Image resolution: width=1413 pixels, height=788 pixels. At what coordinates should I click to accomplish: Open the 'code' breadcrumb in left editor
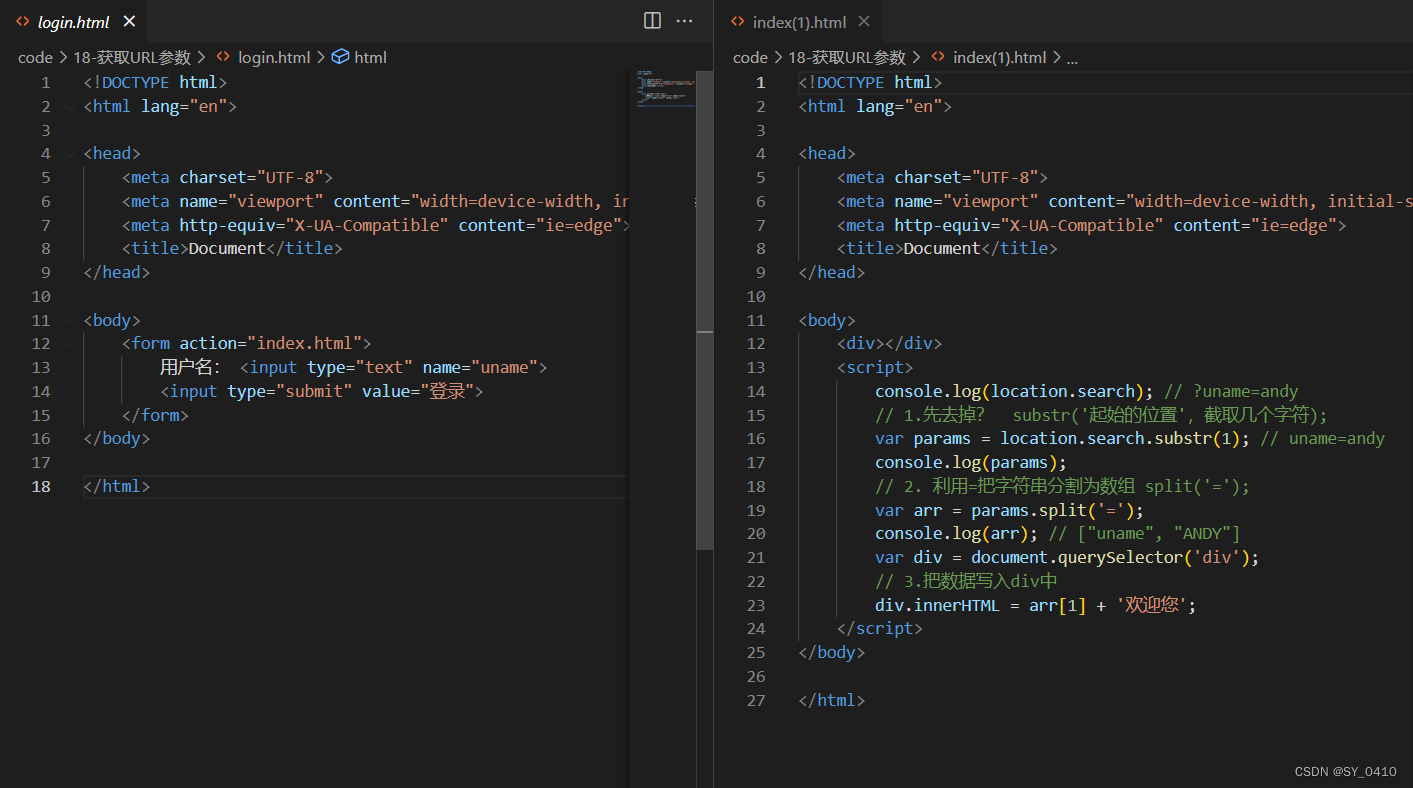click(35, 57)
